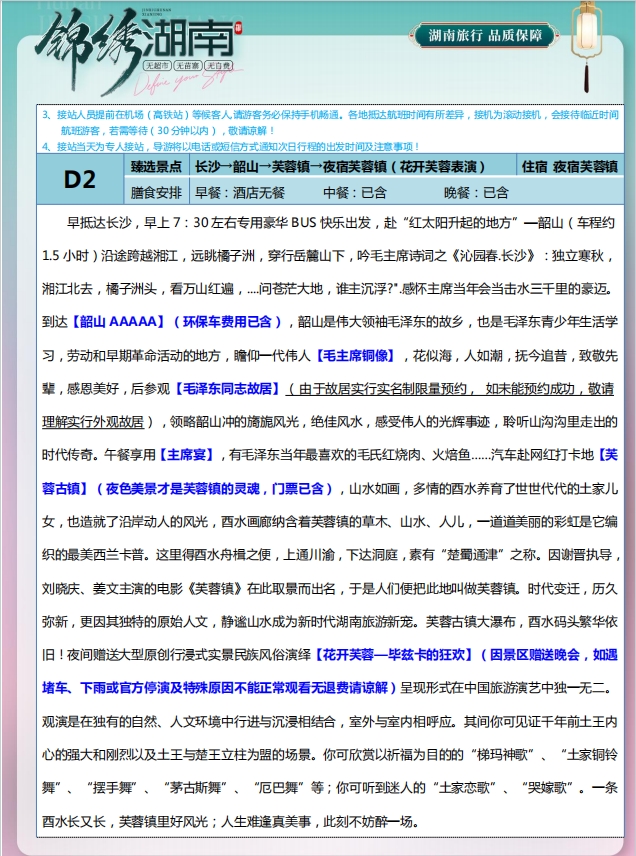The width and height of the screenshot is (636, 856).
Task: Click the "茅古斯舞" phrase
Action: pos(194,788)
